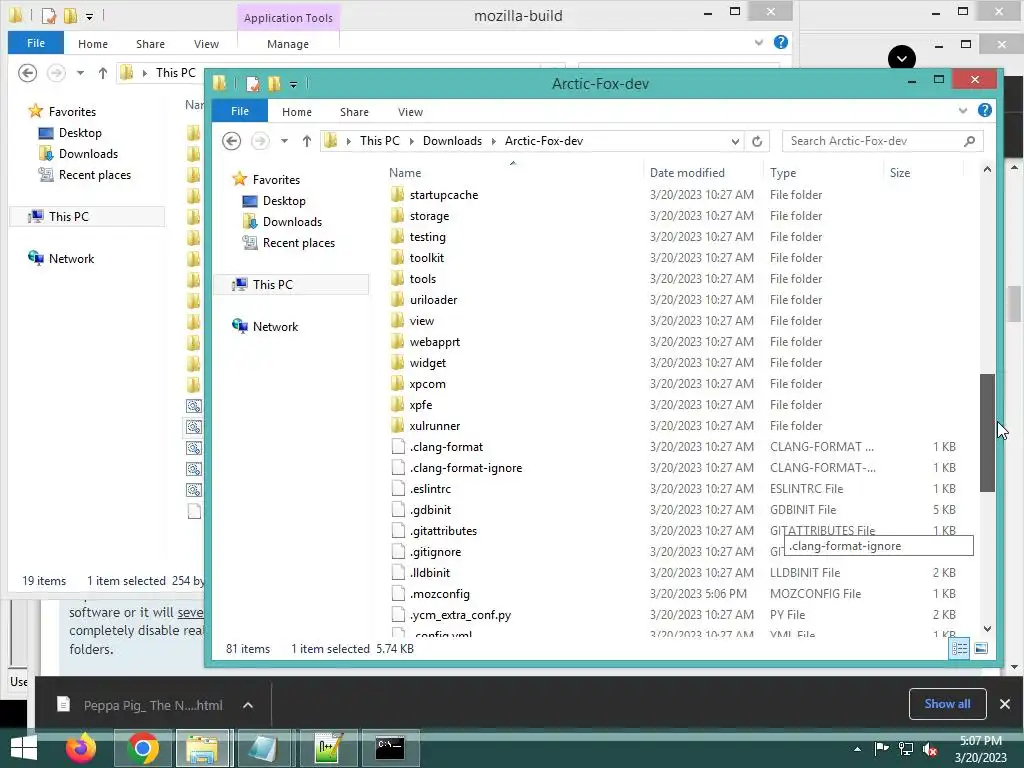
Task: Click This PC in Arctic-Fox-dev breadcrumb
Action: click(x=379, y=141)
